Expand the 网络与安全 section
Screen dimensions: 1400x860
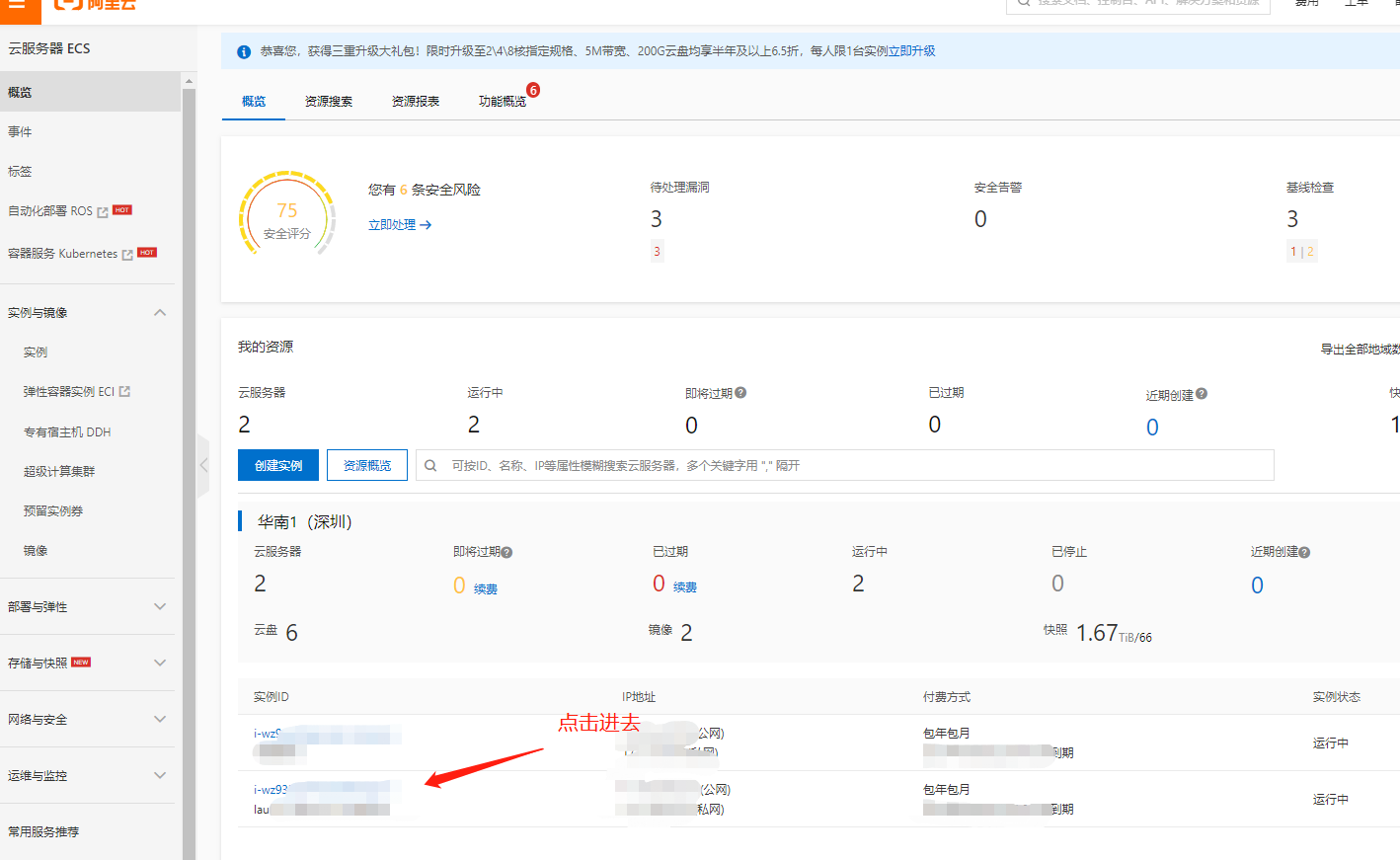click(160, 720)
